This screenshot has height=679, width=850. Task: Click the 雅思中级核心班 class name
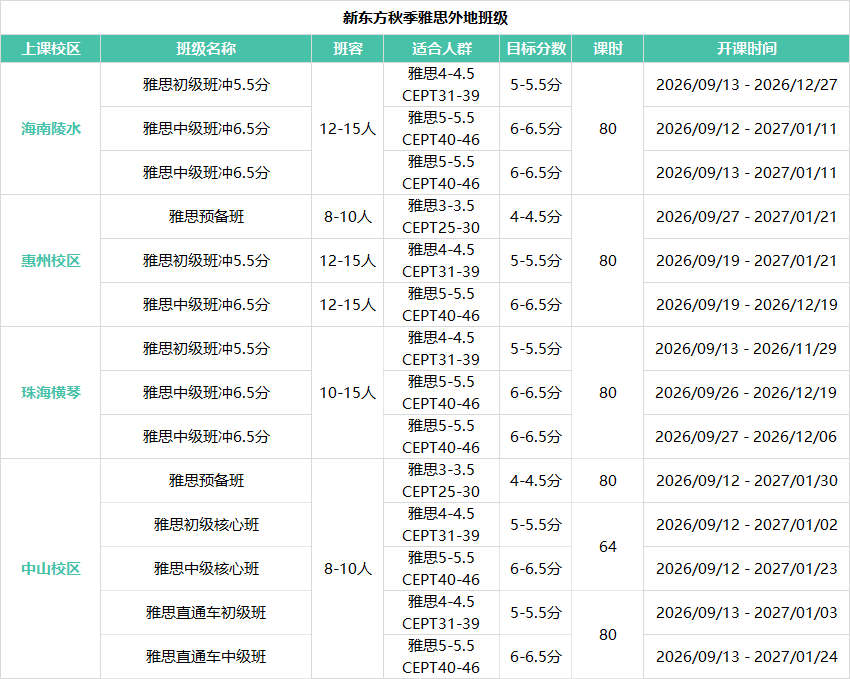[x=206, y=568]
